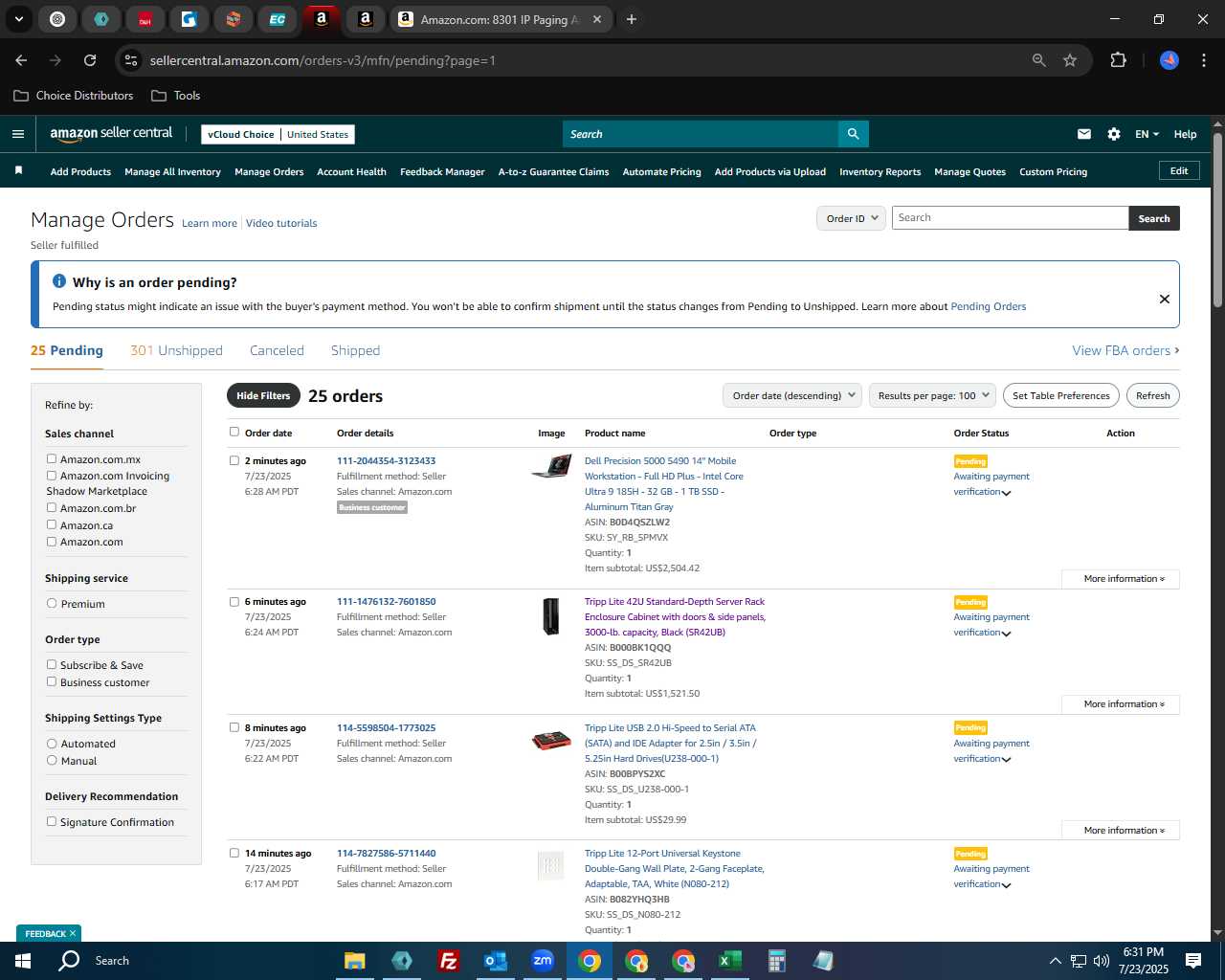Viewport: 1225px width, 980px height.
Task: Click the magnifier search button in header
Action: (853, 134)
